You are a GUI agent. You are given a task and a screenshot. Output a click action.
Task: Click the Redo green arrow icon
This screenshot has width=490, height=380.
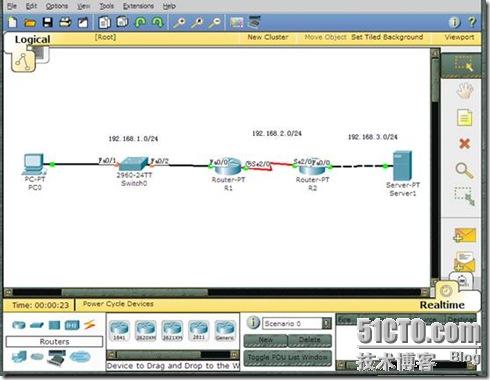coord(157,22)
